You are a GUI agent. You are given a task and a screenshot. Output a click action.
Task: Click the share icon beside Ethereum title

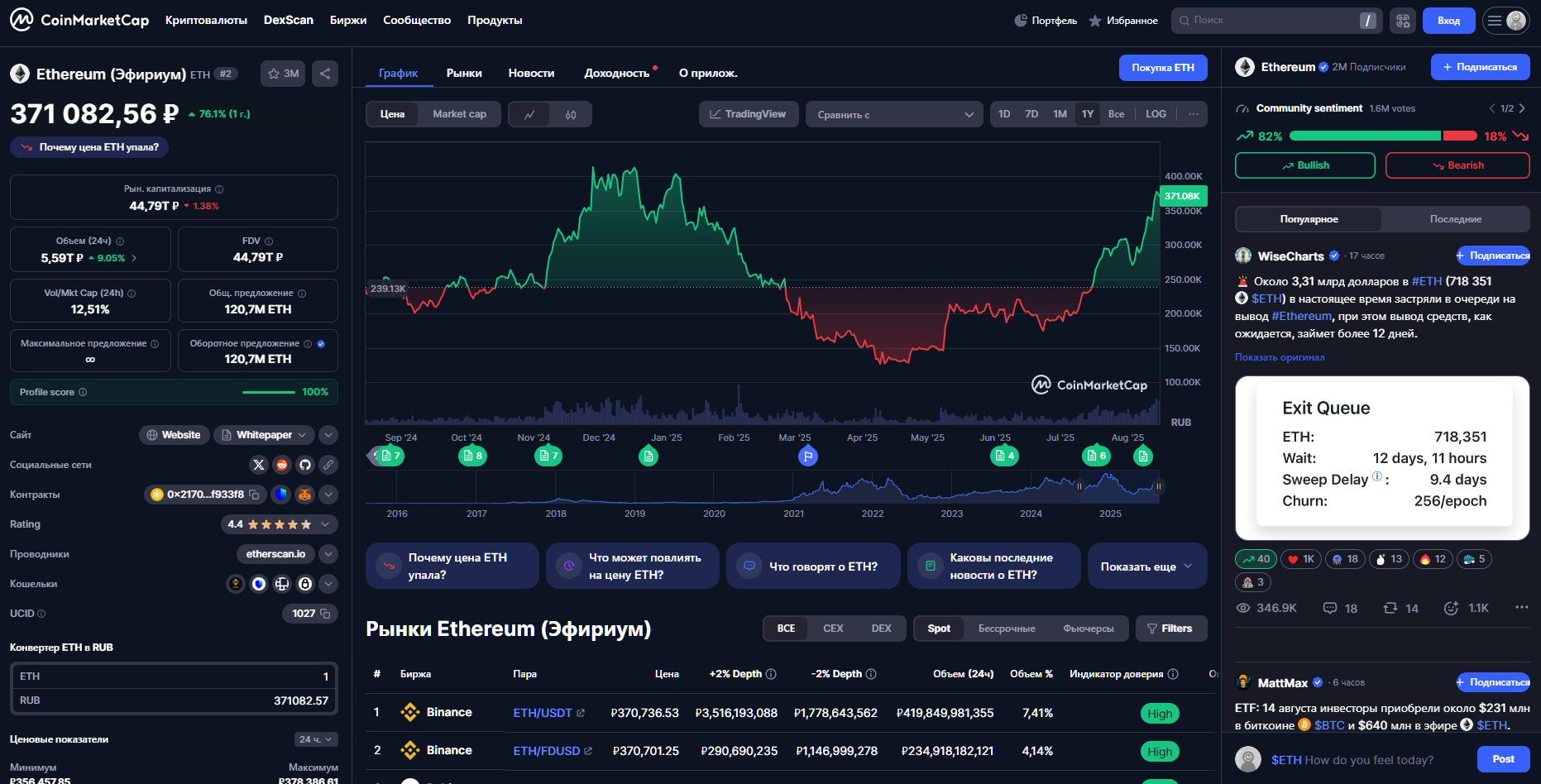coord(325,74)
